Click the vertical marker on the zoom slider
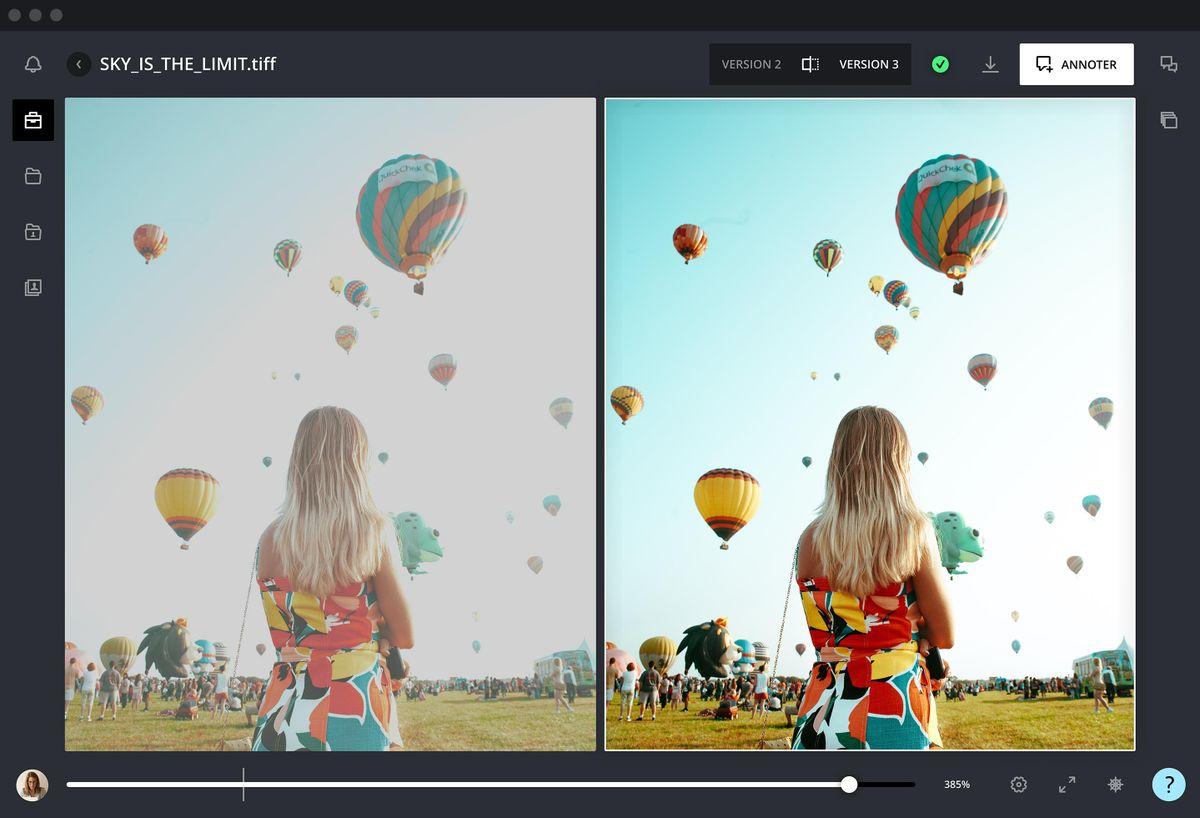The height and width of the screenshot is (818, 1200). point(243,785)
